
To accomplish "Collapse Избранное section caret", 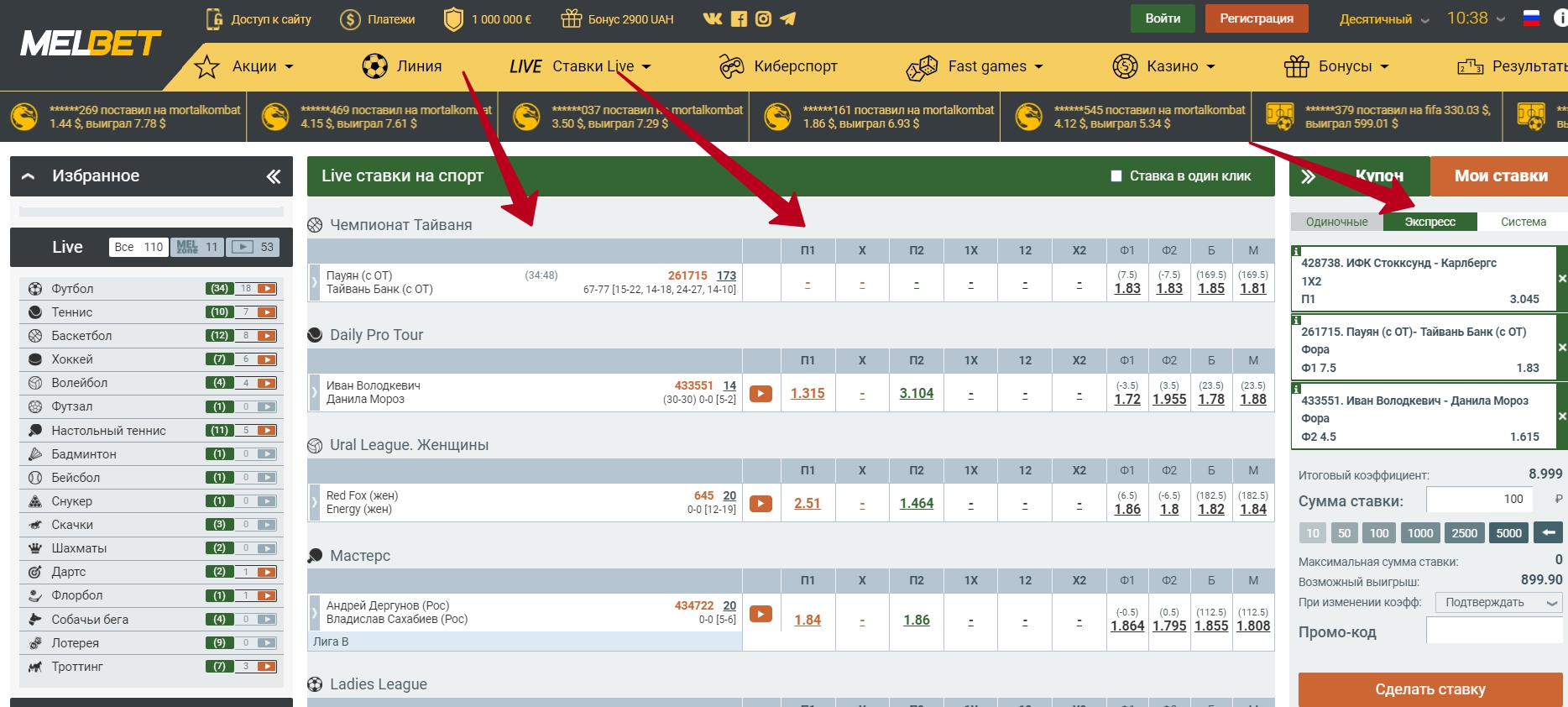I will click(28, 176).
